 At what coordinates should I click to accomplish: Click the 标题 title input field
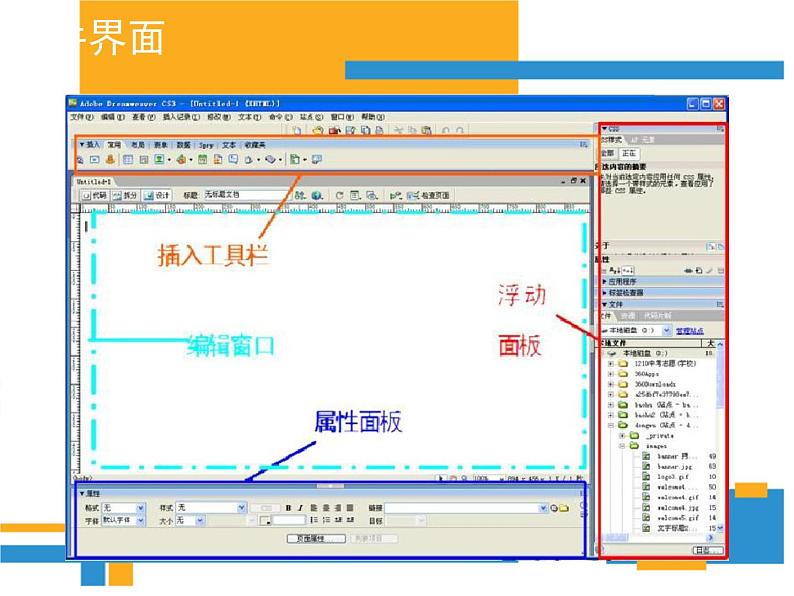pyautogui.click(x=246, y=195)
